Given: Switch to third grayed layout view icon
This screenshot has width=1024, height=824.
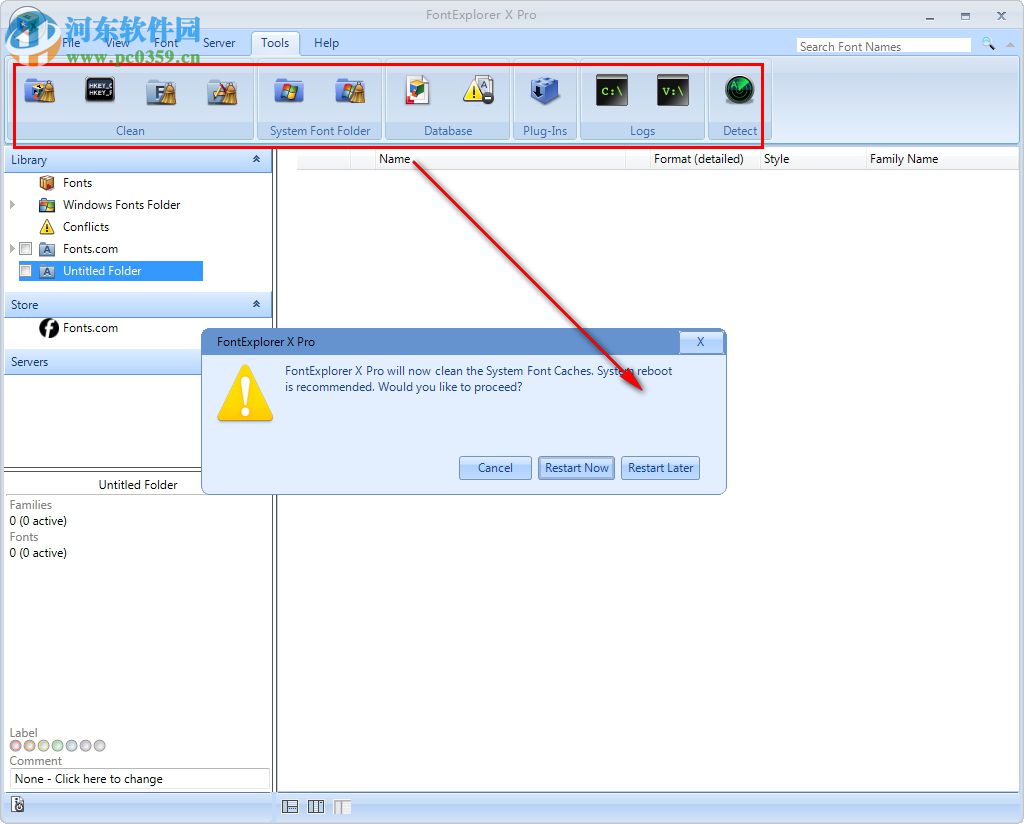Looking at the screenshot, I should tap(342, 806).
